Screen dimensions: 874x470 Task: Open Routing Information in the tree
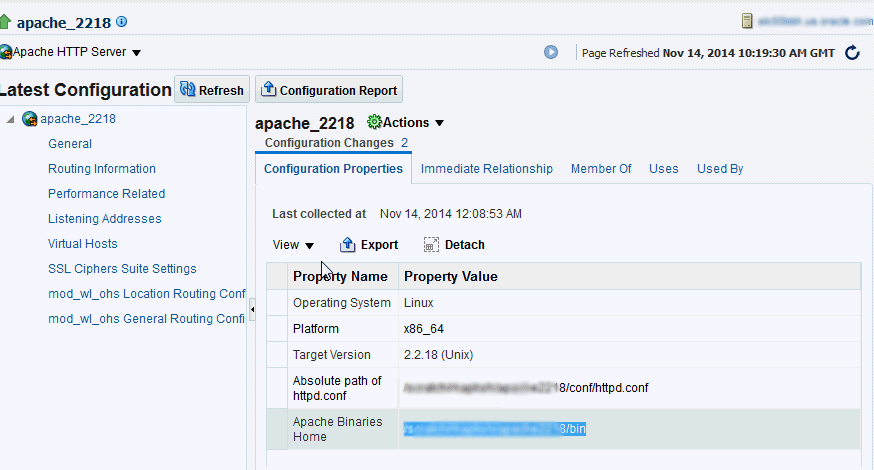click(102, 169)
